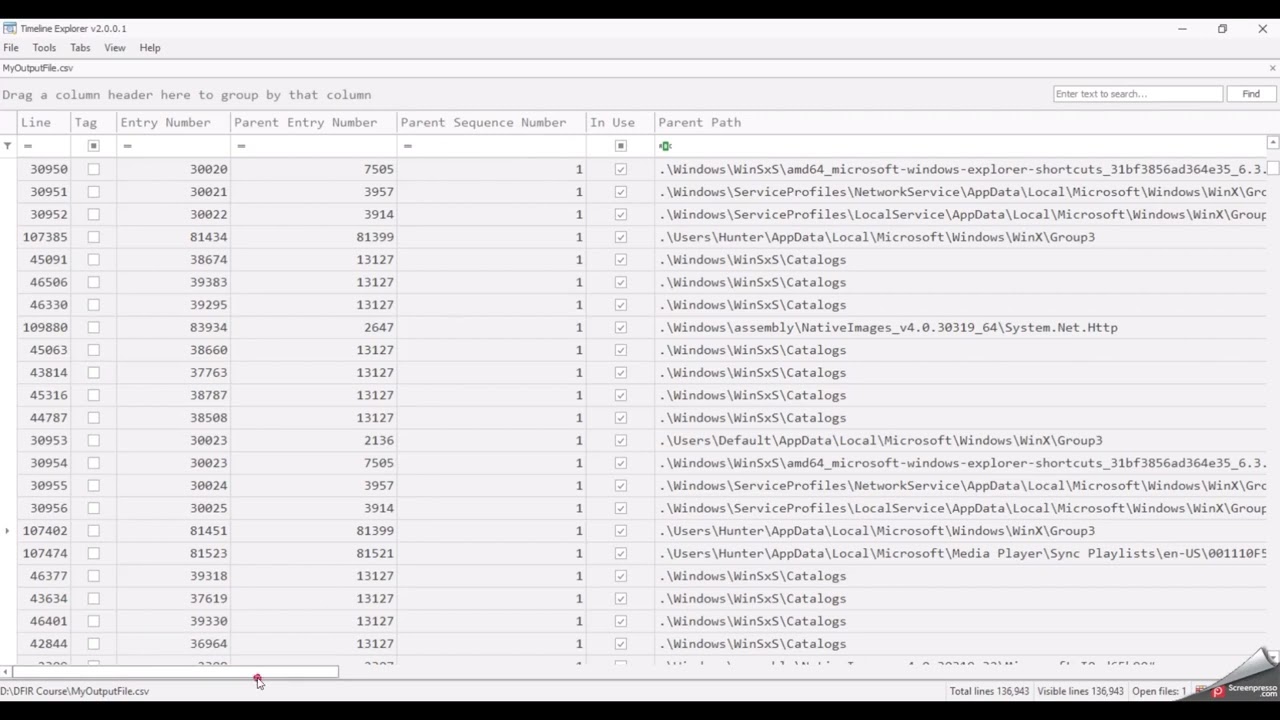Select Parent Entry Number cell 81521
The height and width of the screenshot is (720, 1280).
[313, 553]
